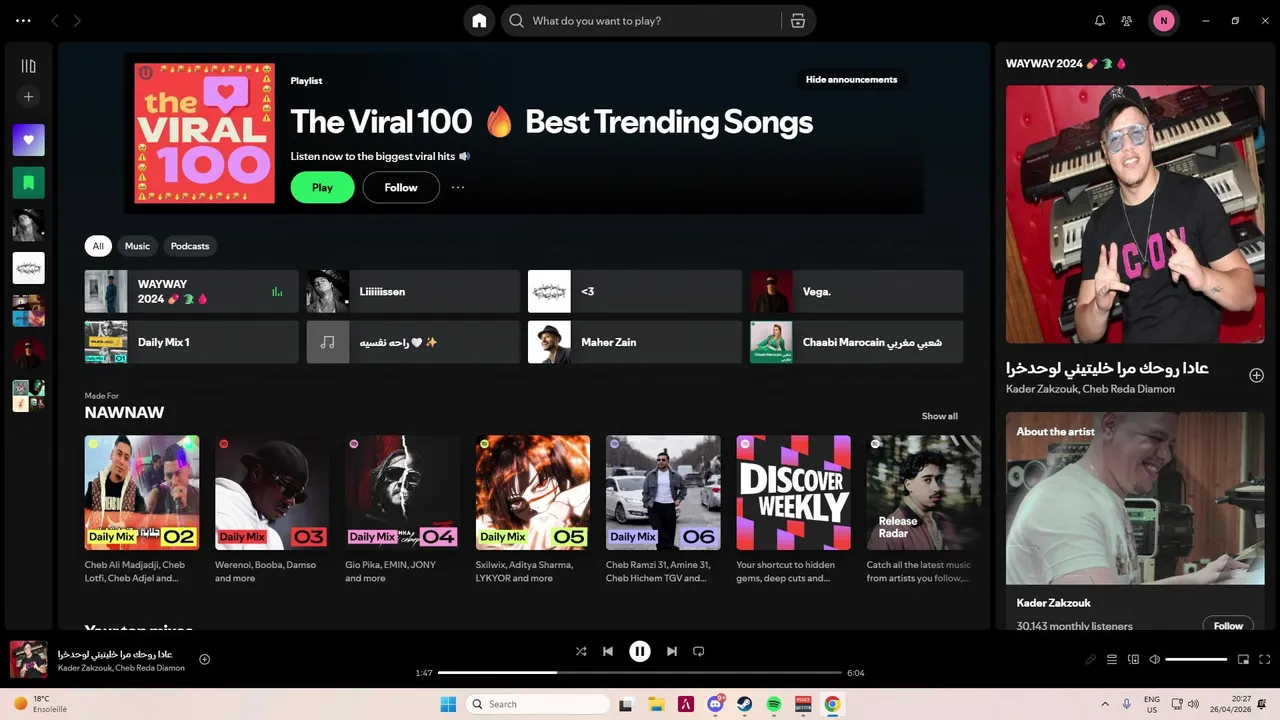
Task: Go to Spotify Home
Action: pos(479,21)
